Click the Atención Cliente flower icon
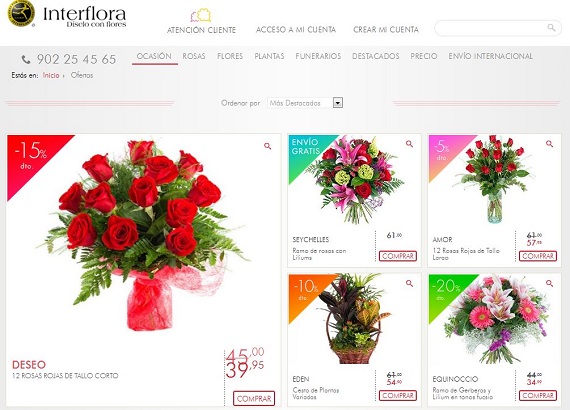The width and height of the screenshot is (570, 410). pos(201,15)
